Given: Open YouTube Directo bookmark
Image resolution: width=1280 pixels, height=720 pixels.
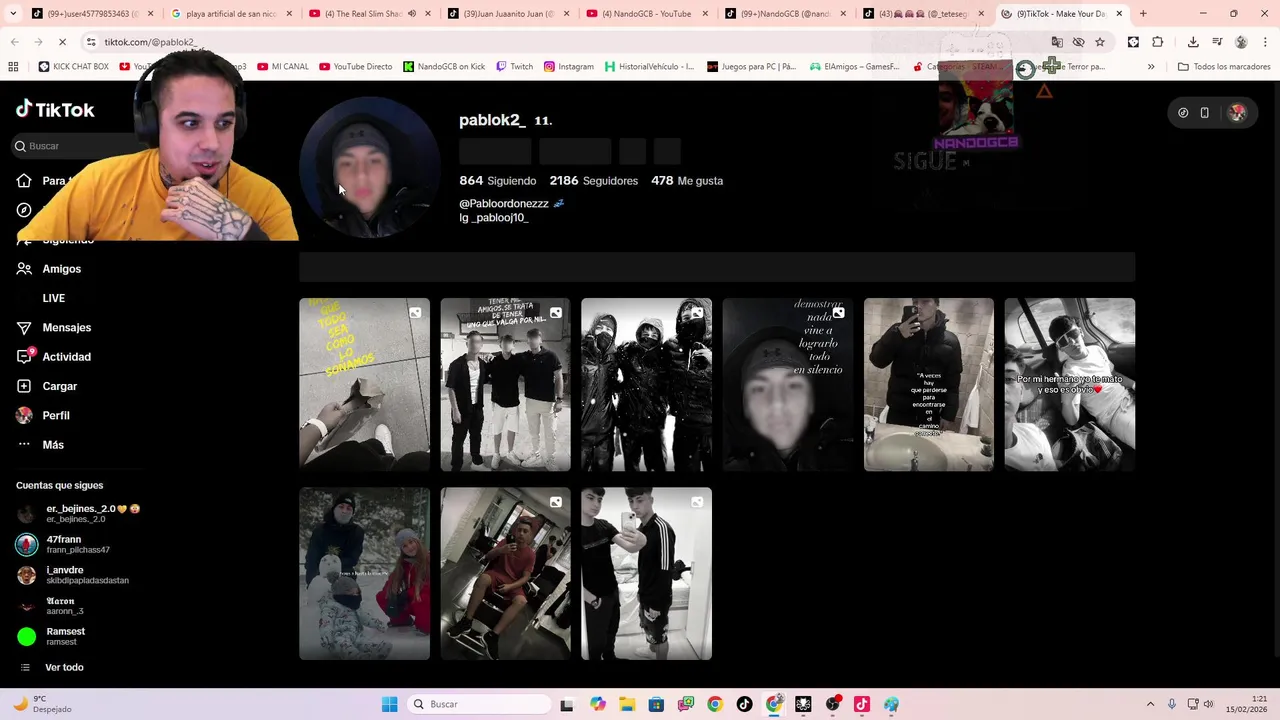Looking at the screenshot, I should coord(356,67).
